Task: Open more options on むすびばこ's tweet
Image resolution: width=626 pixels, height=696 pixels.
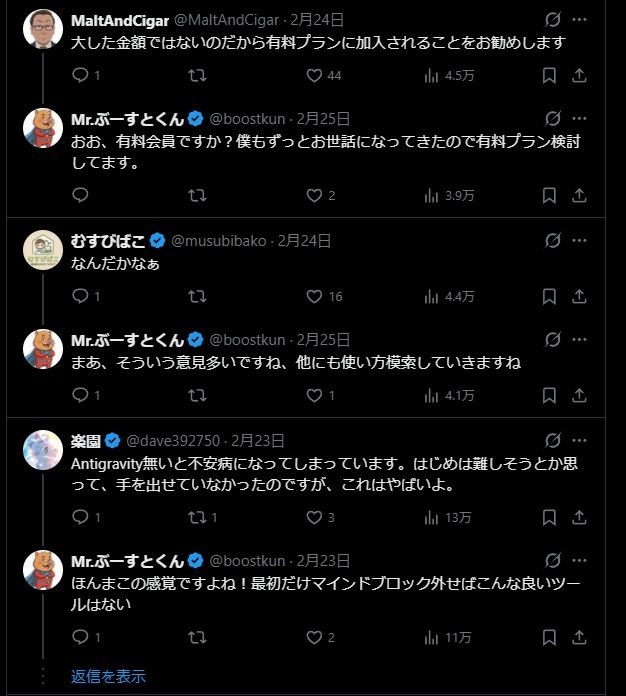Action: click(x=579, y=241)
